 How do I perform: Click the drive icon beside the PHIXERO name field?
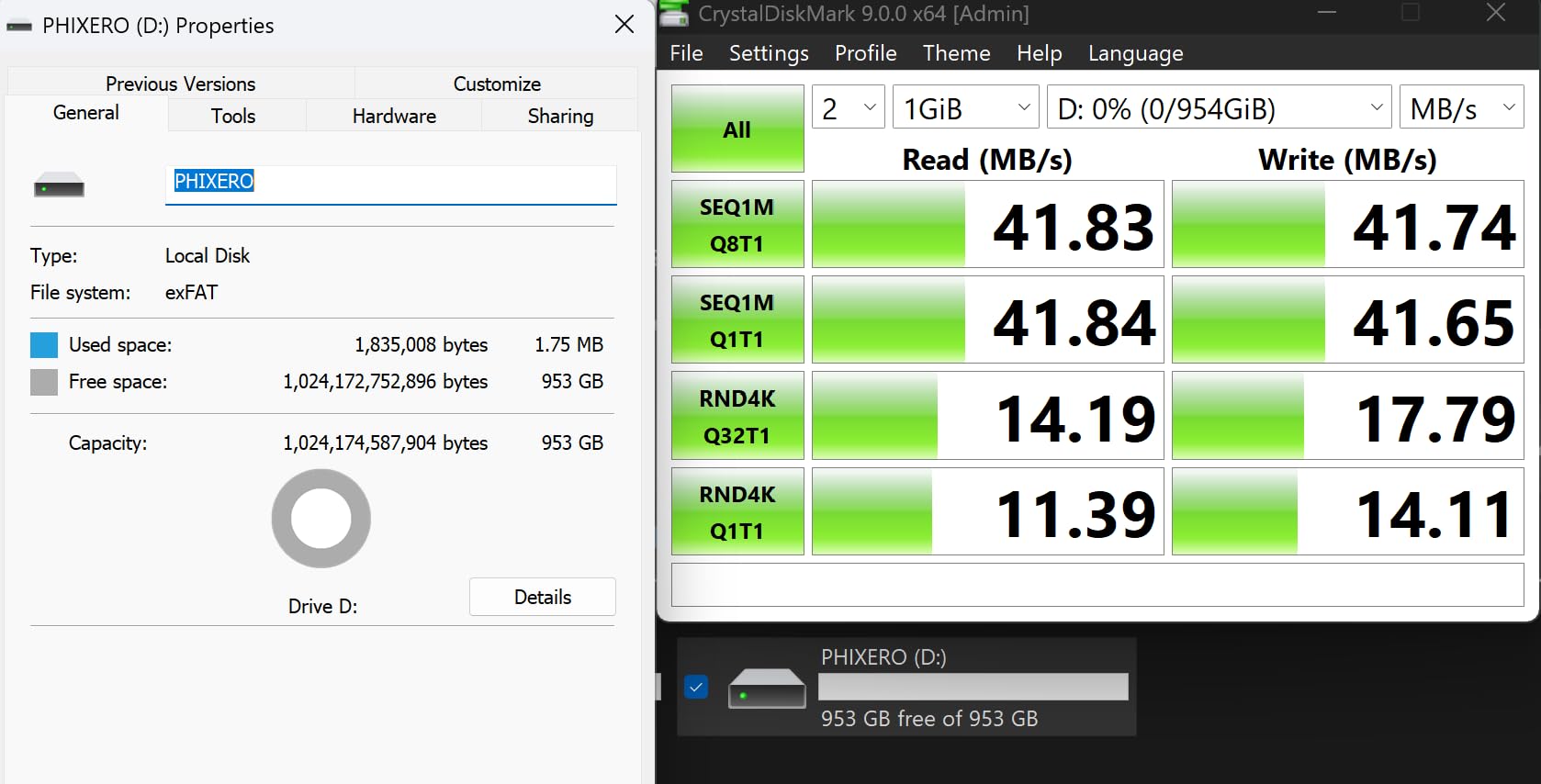(x=59, y=186)
